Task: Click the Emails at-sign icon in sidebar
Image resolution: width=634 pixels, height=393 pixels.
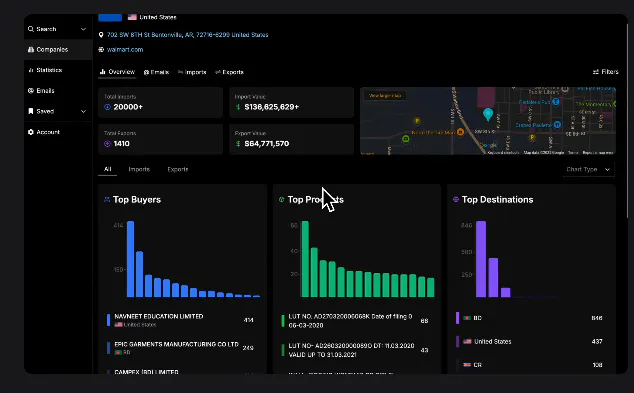Action: 31,91
